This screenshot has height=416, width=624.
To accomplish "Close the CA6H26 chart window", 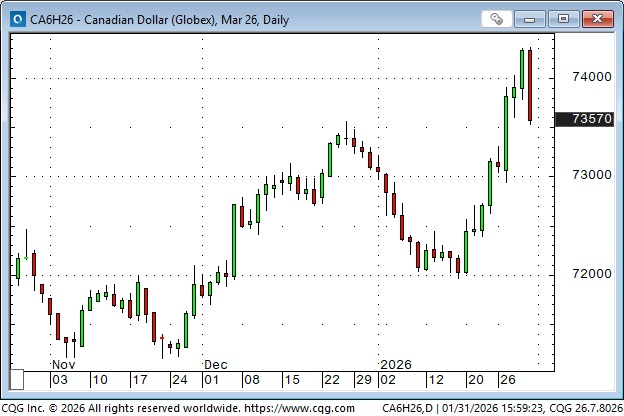I will [x=597, y=19].
